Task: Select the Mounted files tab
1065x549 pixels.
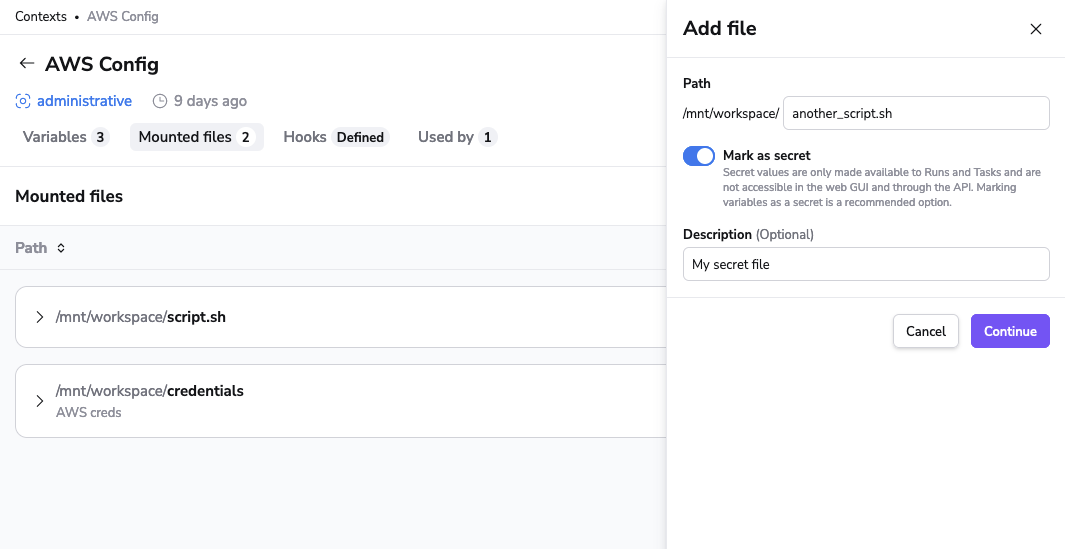Action: pyautogui.click(x=196, y=137)
